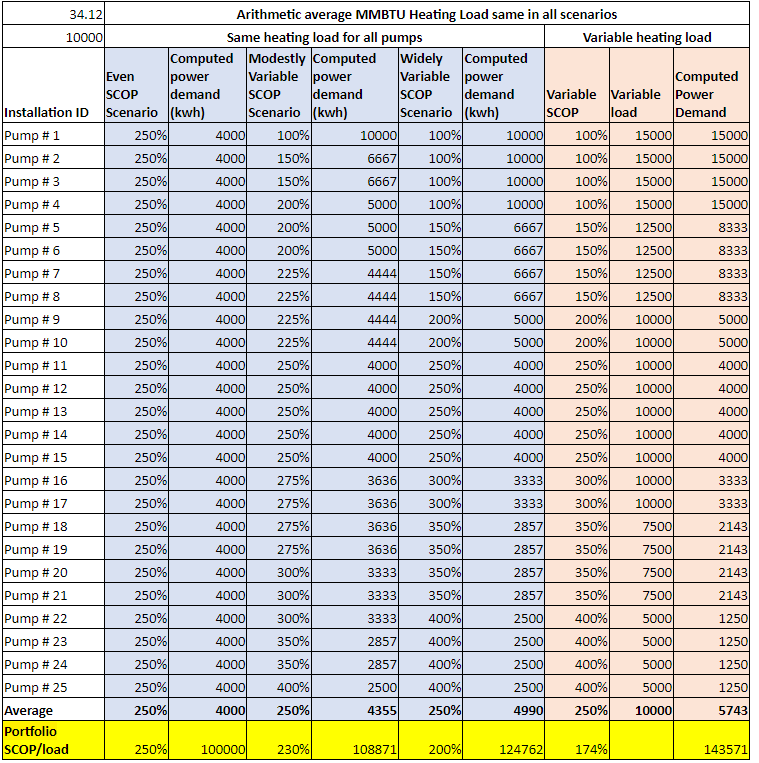Select the 'Modestly Variable SCOP Scenario' header
Viewport: 759px width, 763px height.
pyautogui.click(x=279, y=85)
